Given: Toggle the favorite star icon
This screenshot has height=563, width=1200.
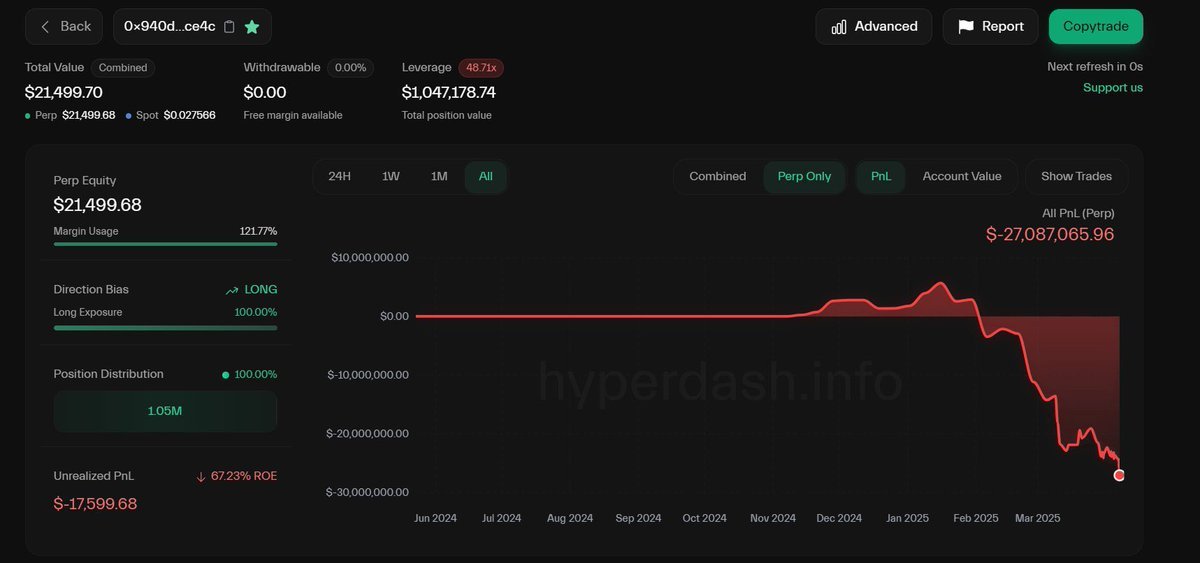Looking at the screenshot, I should (252, 27).
